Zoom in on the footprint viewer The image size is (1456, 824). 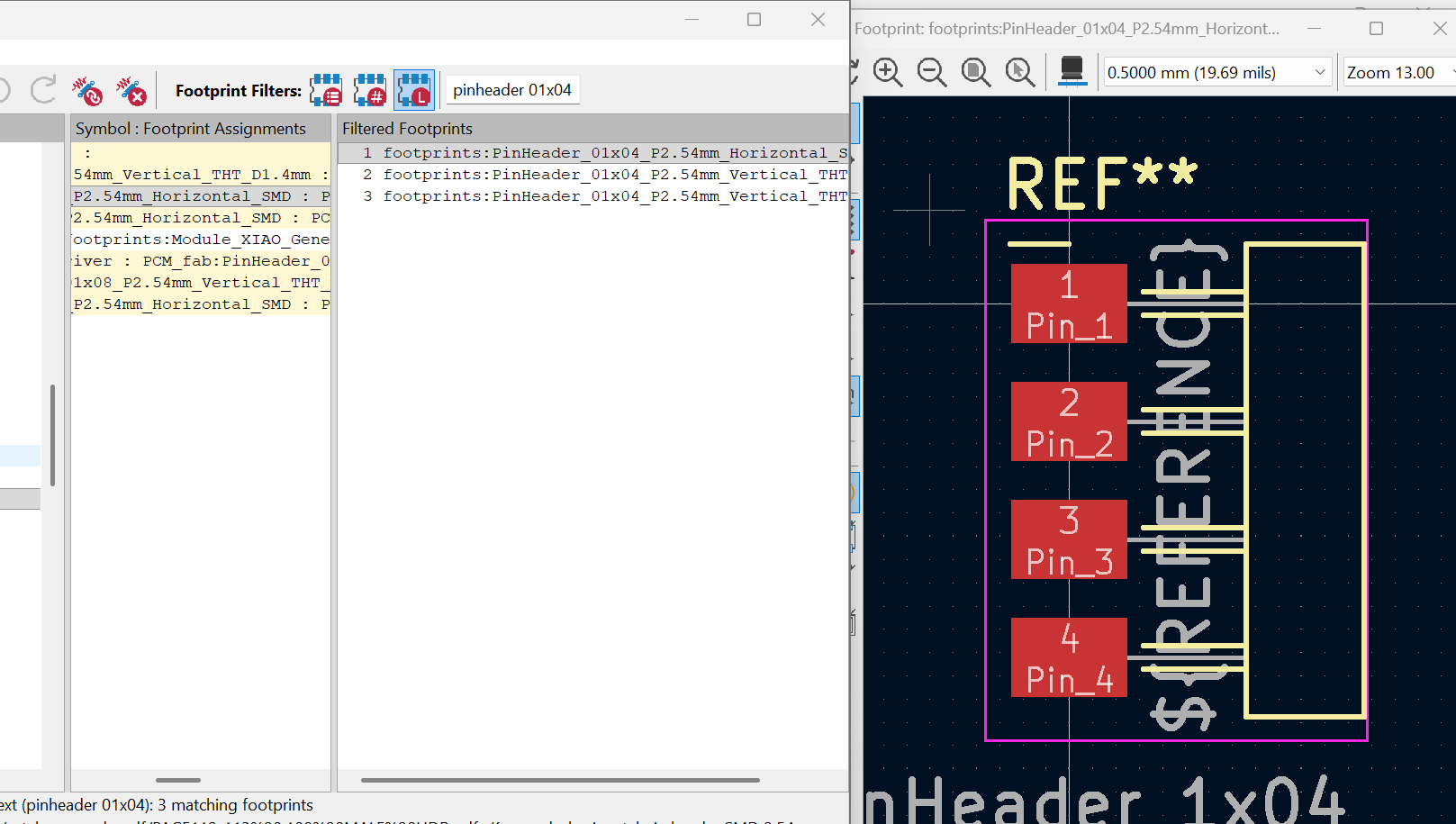click(x=888, y=72)
